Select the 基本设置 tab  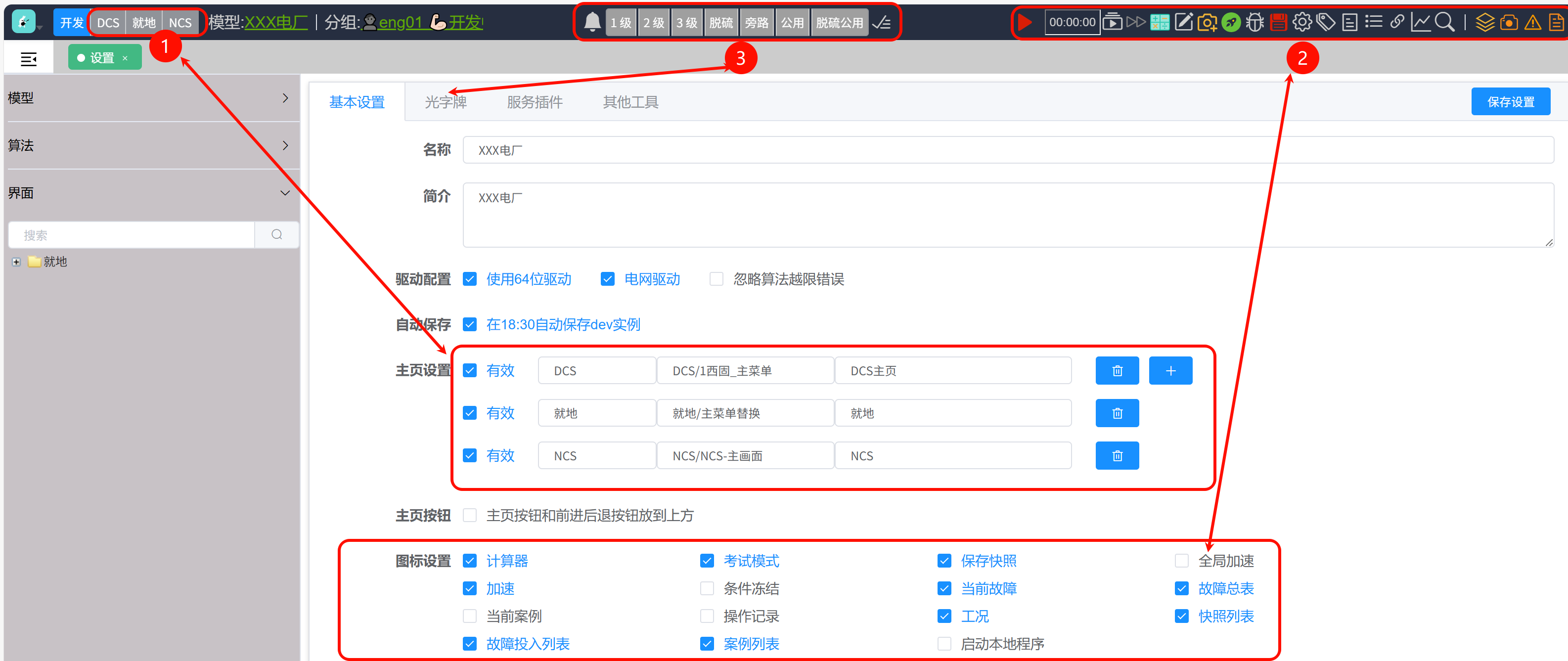(357, 102)
